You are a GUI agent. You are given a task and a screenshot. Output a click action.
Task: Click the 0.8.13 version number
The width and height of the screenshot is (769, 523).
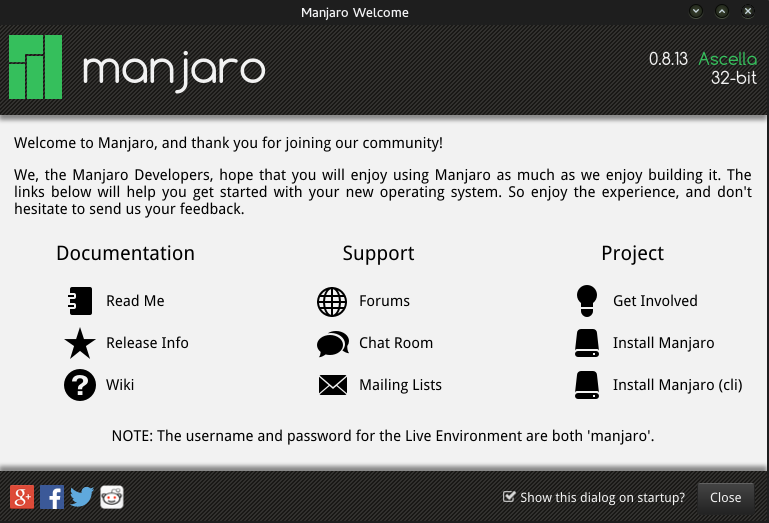point(668,59)
